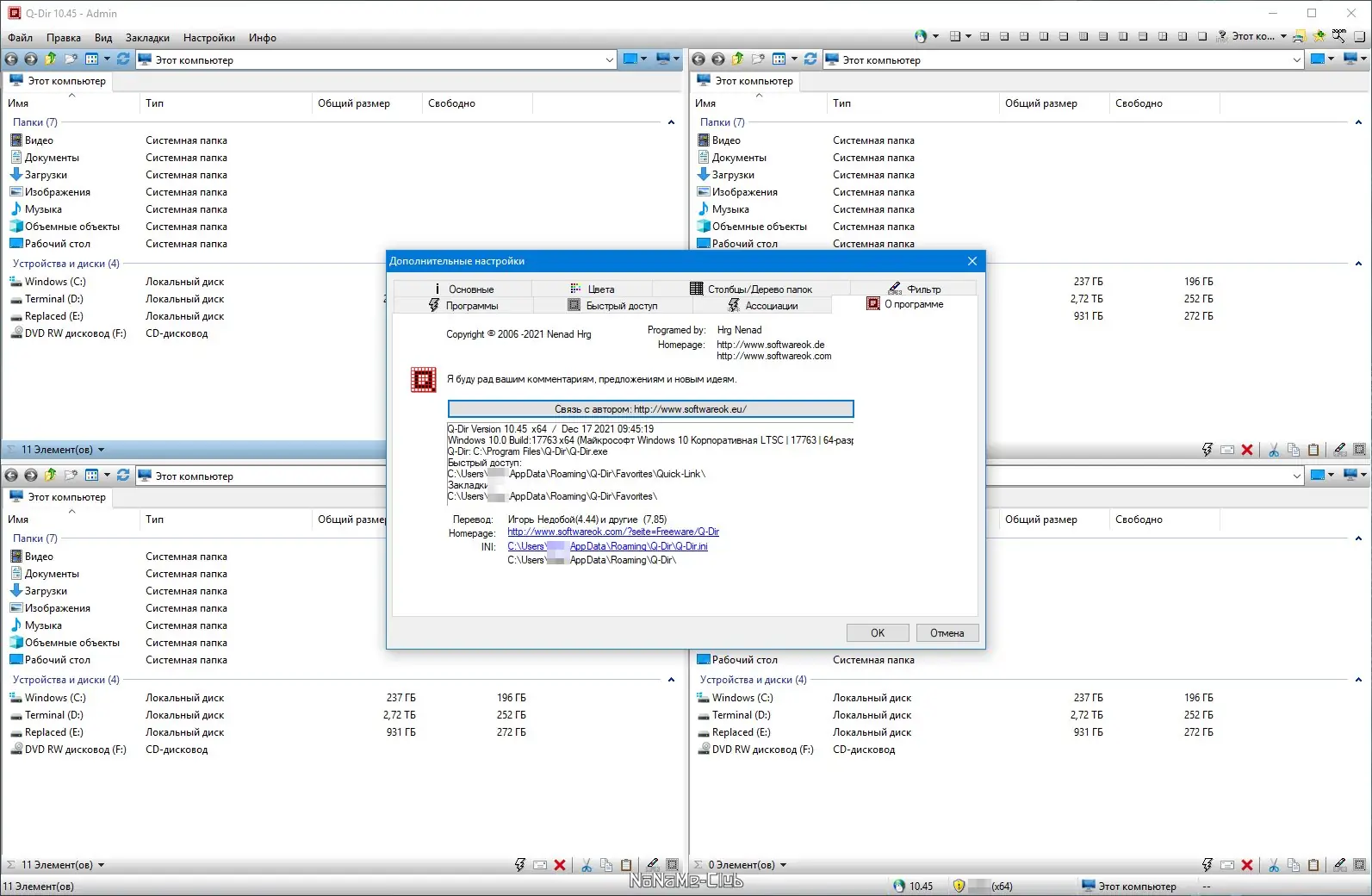This screenshot has width=1372, height=896.
Task: Refresh the bottom-left pane
Action: [123, 476]
